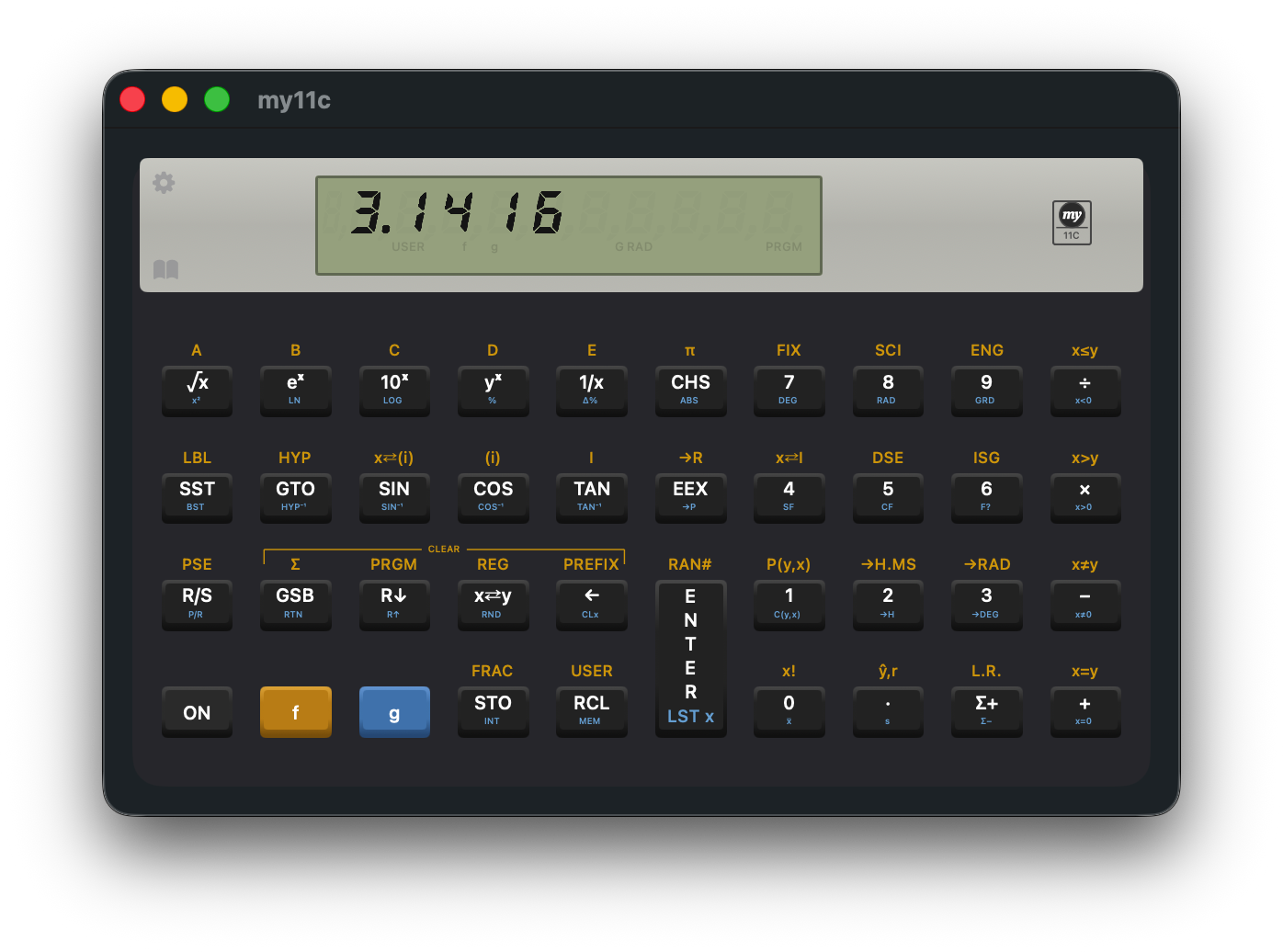Image resolution: width=1283 pixels, height=952 pixels.
Task: Click the e^x key
Action: 295,391
